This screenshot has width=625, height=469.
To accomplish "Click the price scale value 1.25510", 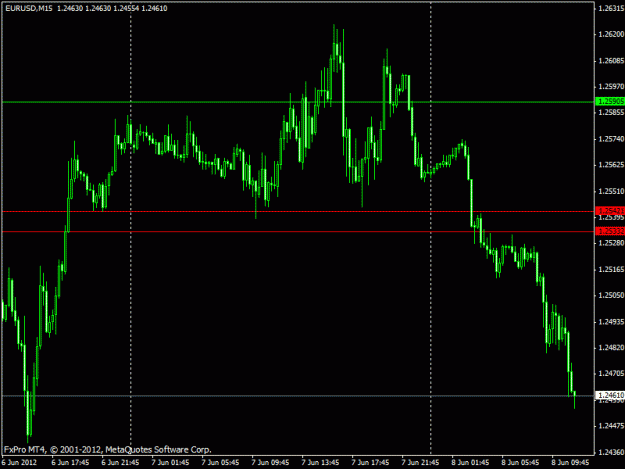I will click(611, 191).
